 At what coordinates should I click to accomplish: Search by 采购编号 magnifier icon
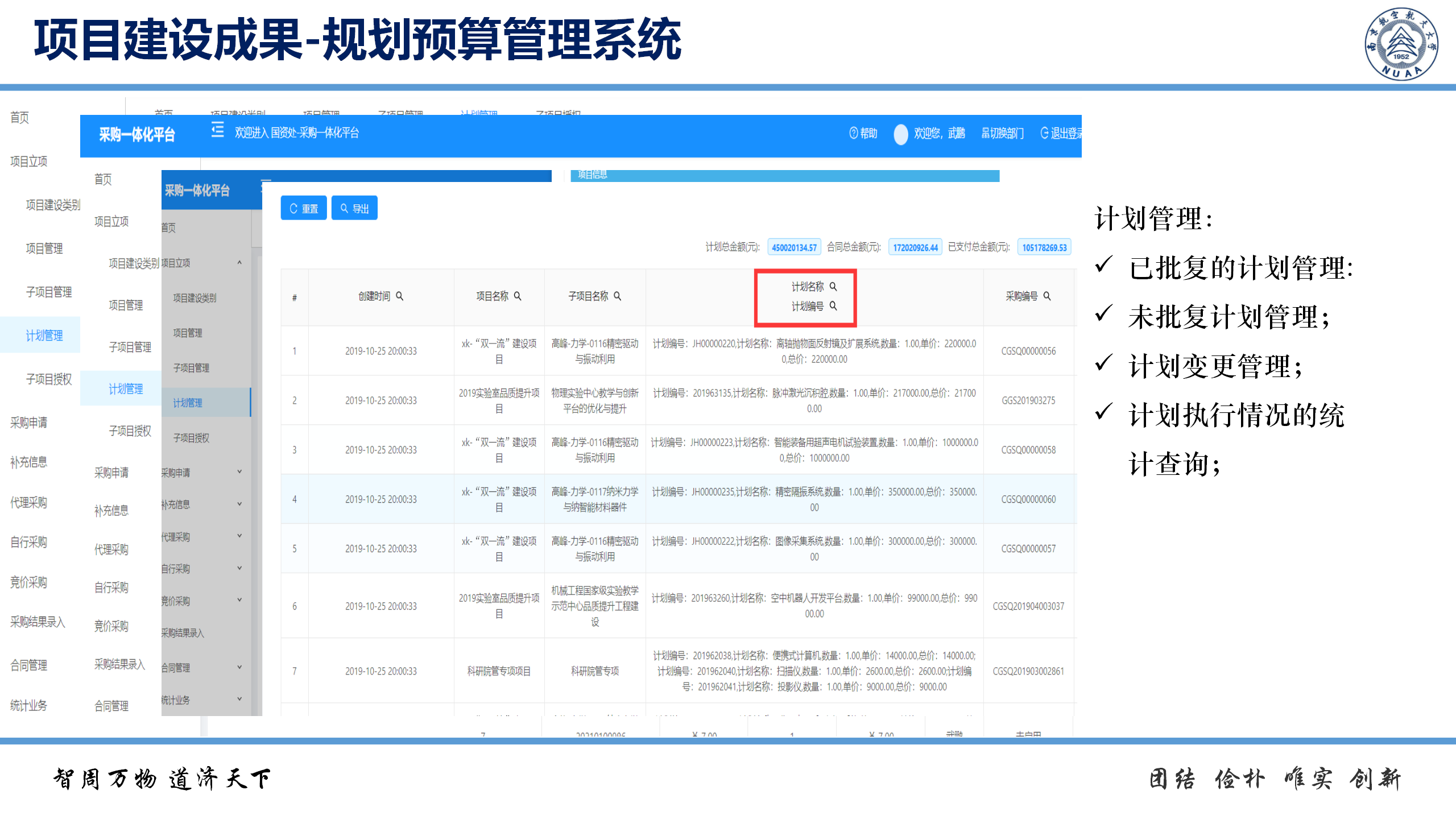click(x=1047, y=296)
